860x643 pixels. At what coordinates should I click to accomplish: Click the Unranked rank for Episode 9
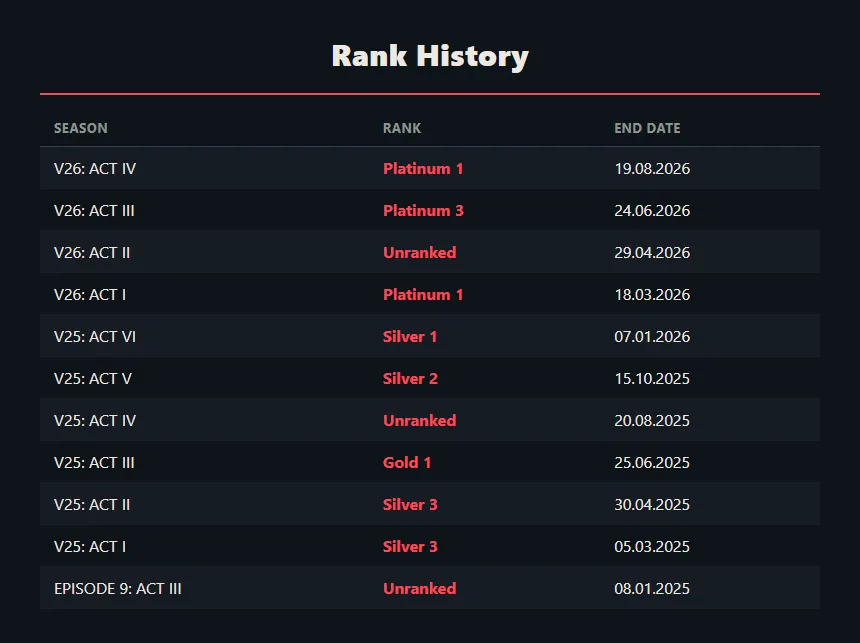pyautogui.click(x=420, y=588)
